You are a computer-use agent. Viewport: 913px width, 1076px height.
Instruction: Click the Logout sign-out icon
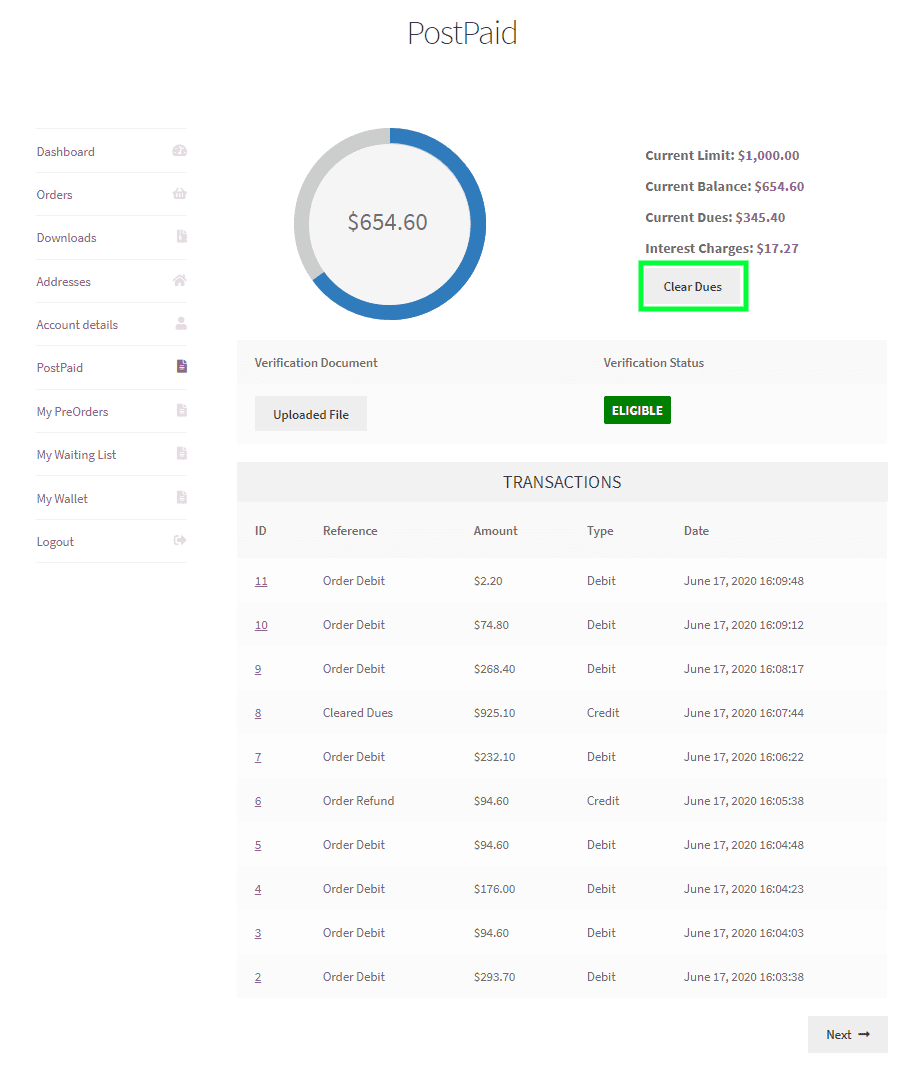click(180, 541)
